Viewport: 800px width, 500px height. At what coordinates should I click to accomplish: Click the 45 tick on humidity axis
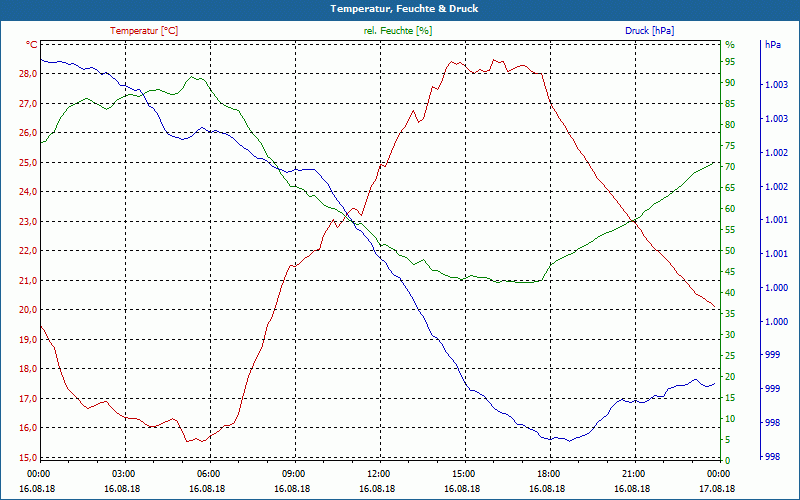(730, 271)
